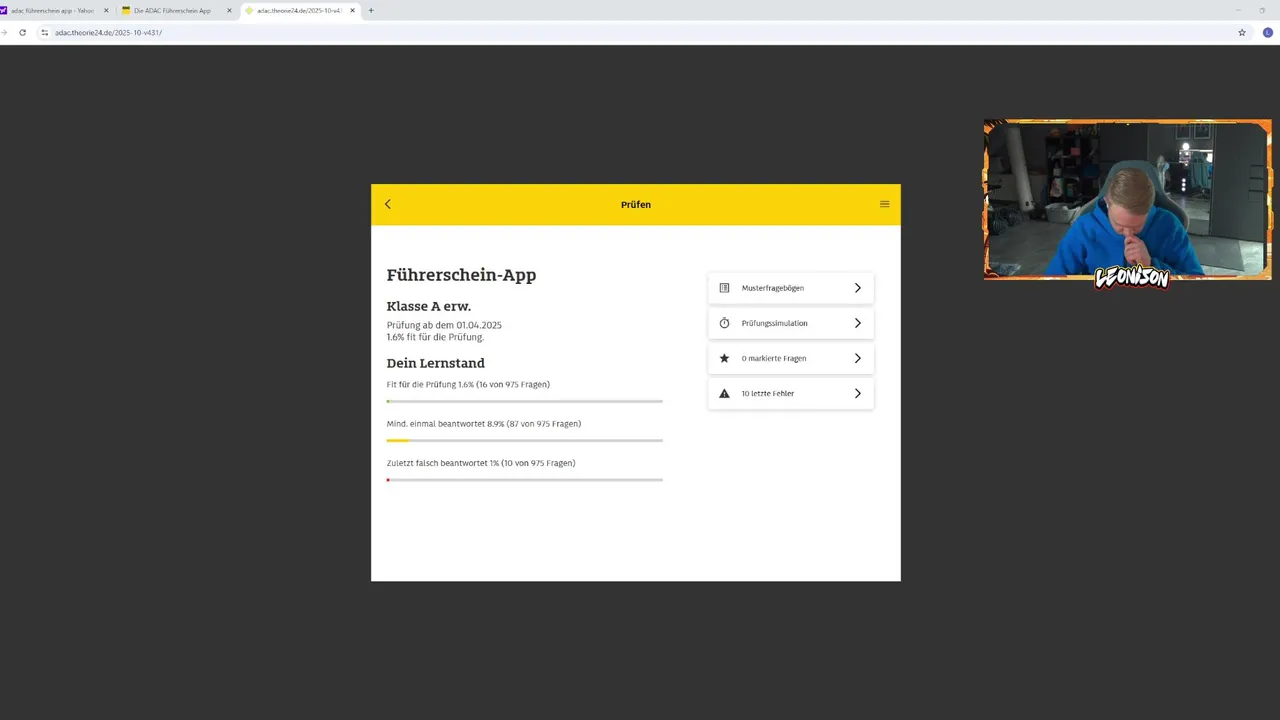1280x720 pixels.
Task: Close the Yahoo search tab
Action: pyautogui.click(x=106, y=10)
